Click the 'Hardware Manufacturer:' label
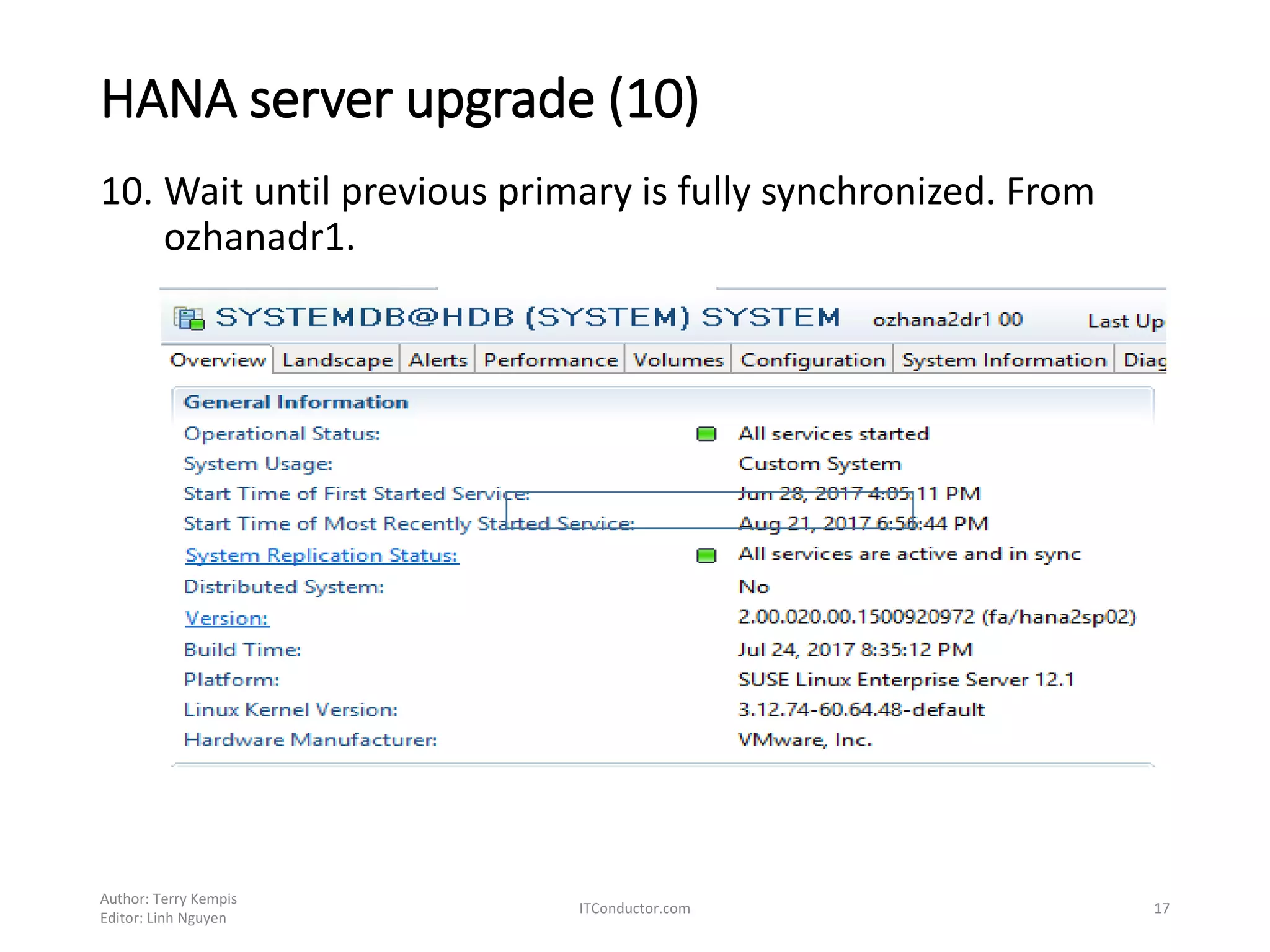Image resolution: width=1270 pixels, height=952 pixels. point(311,740)
